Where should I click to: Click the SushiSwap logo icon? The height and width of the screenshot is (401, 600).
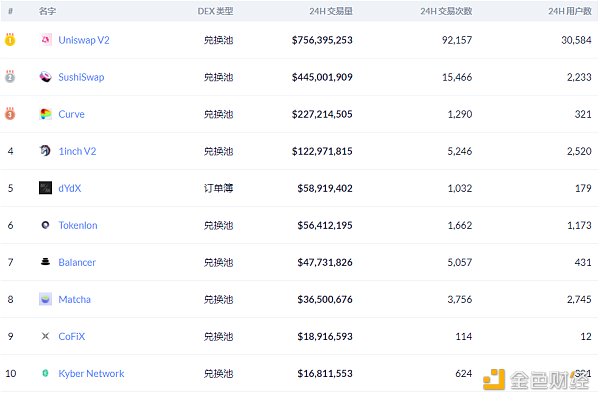[46, 77]
